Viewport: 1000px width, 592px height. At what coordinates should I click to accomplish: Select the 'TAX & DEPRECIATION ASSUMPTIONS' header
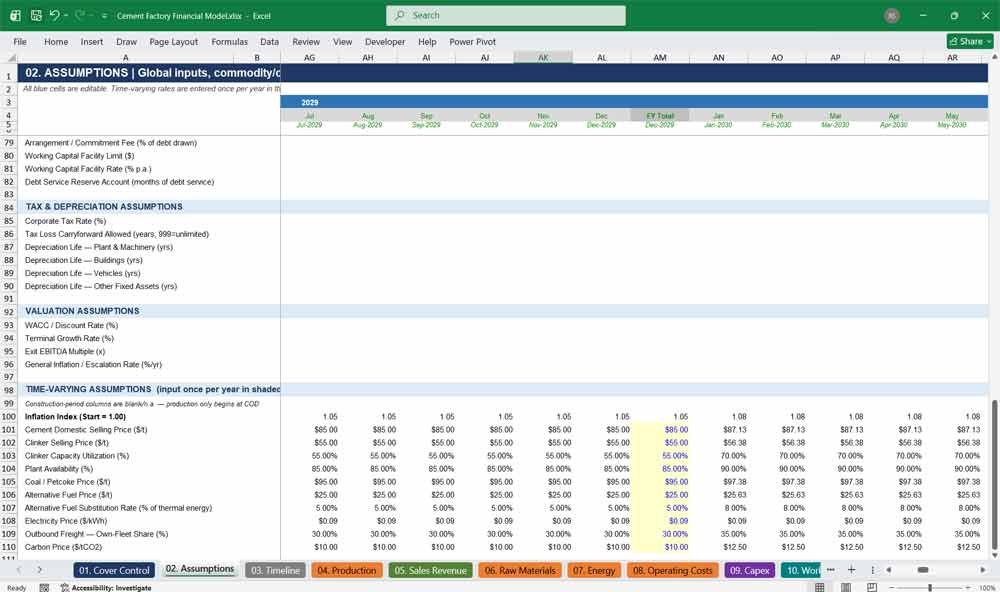coord(104,207)
